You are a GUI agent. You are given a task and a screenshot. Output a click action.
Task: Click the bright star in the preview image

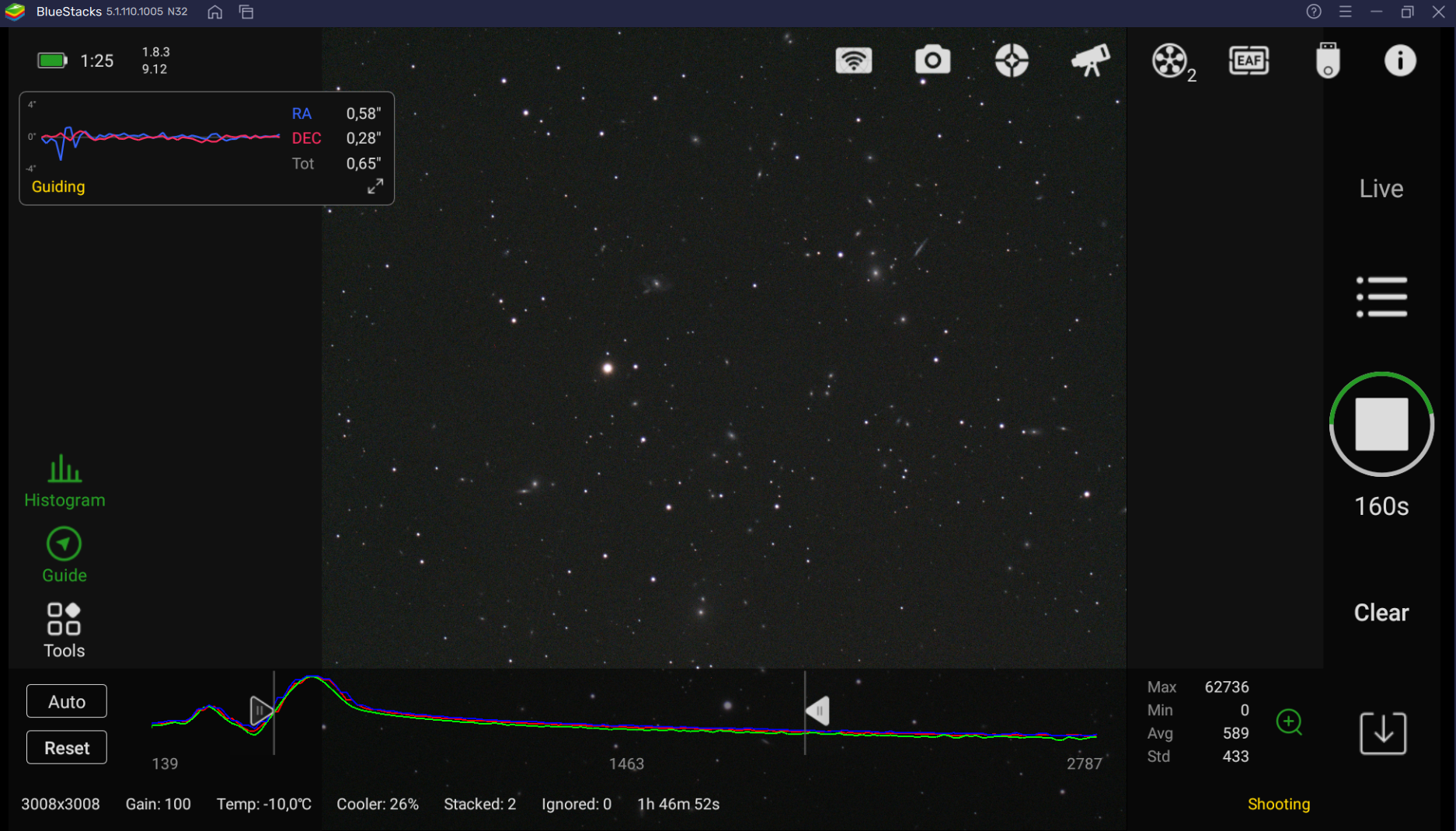click(x=608, y=368)
